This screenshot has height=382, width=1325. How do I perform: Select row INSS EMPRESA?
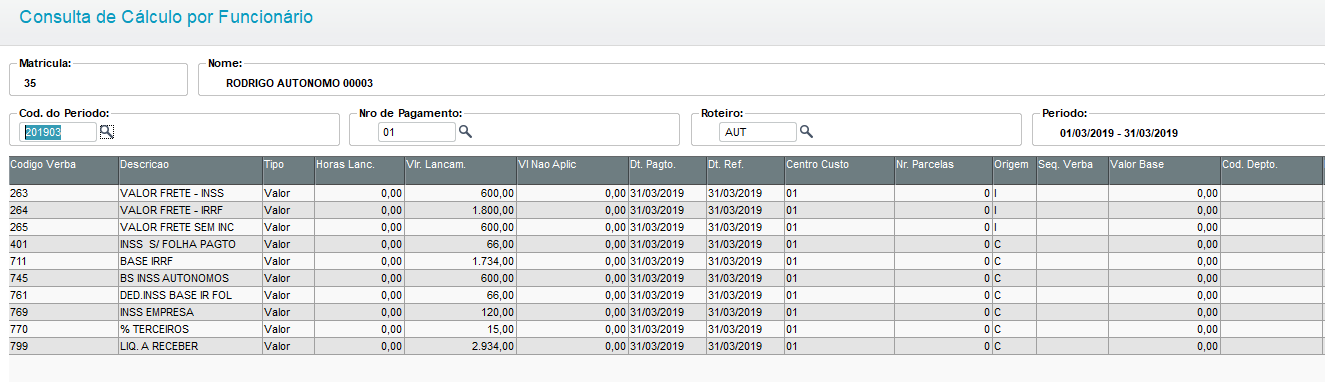click(x=666, y=312)
